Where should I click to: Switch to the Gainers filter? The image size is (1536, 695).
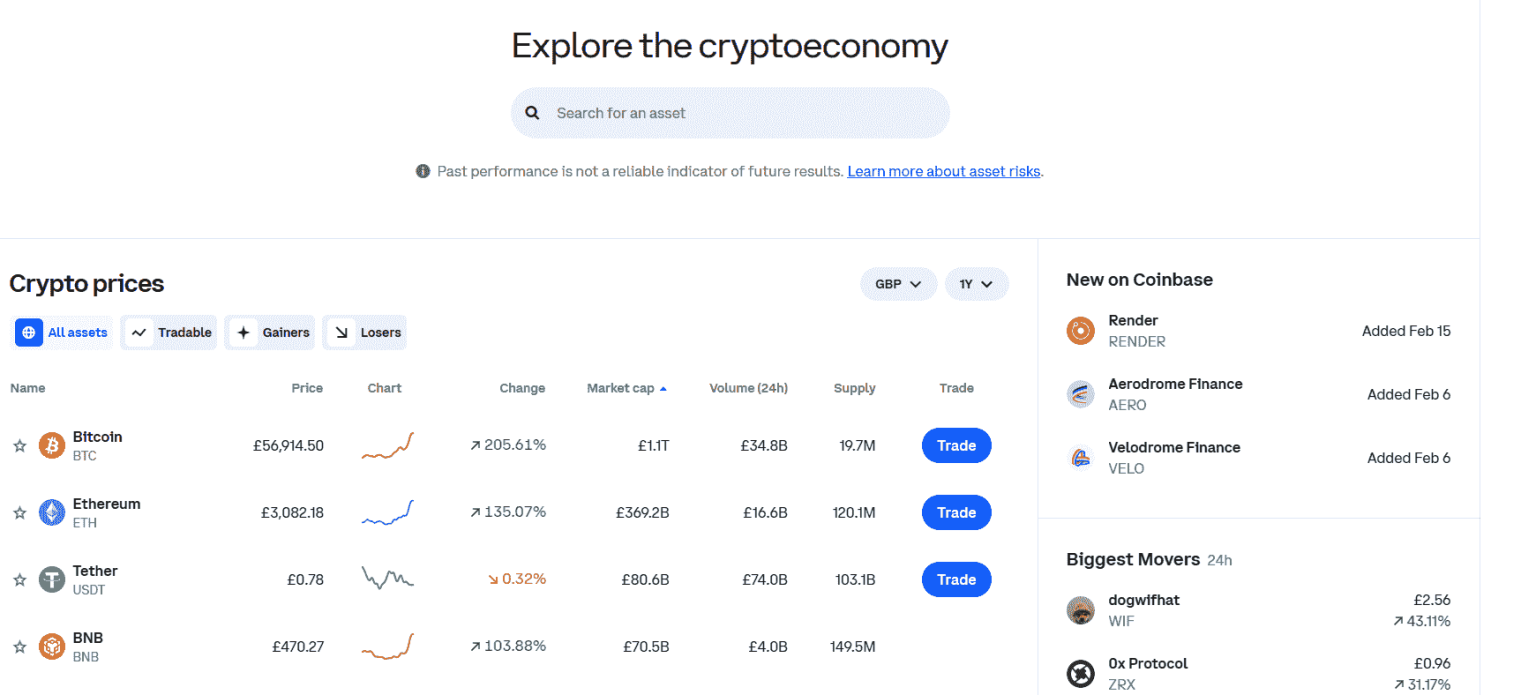point(269,332)
